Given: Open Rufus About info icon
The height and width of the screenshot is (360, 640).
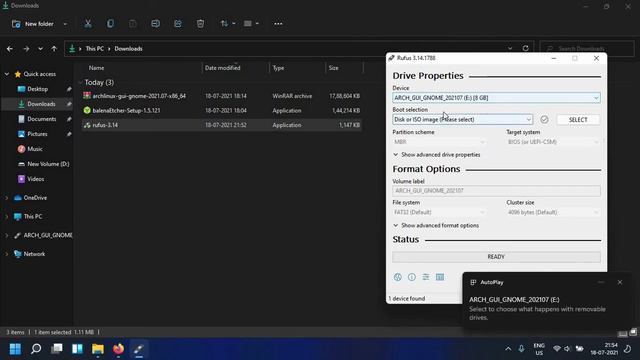Looking at the screenshot, I should click(412, 277).
